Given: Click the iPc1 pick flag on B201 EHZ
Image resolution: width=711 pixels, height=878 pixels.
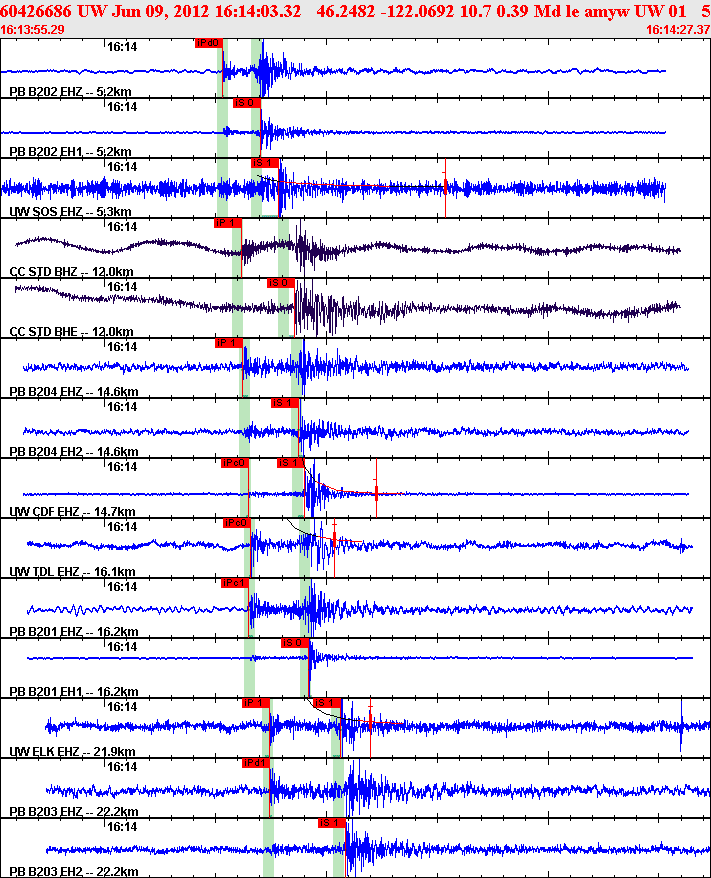Looking at the screenshot, I should [x=235, y=583].
